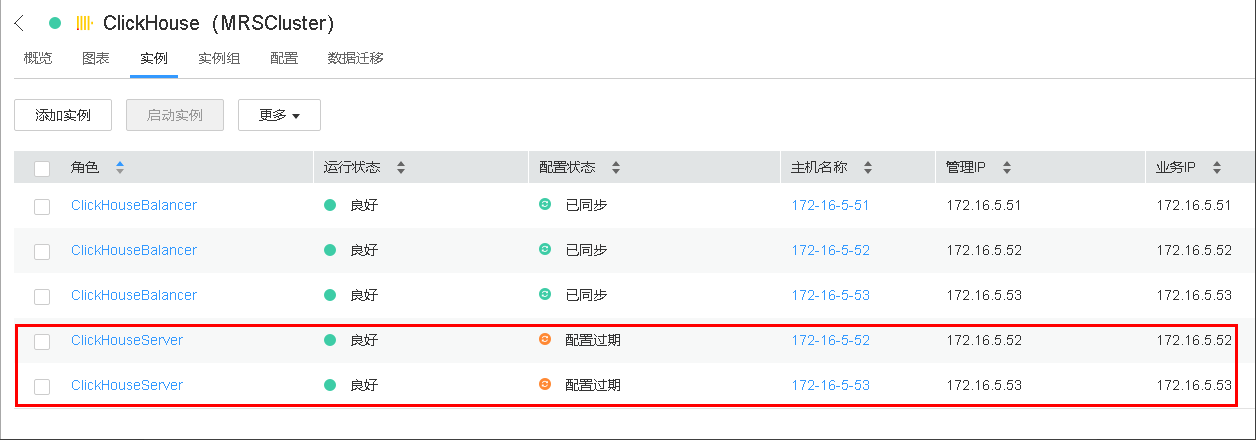Sort by 运行状态 column sort icon

click(401, 167)
